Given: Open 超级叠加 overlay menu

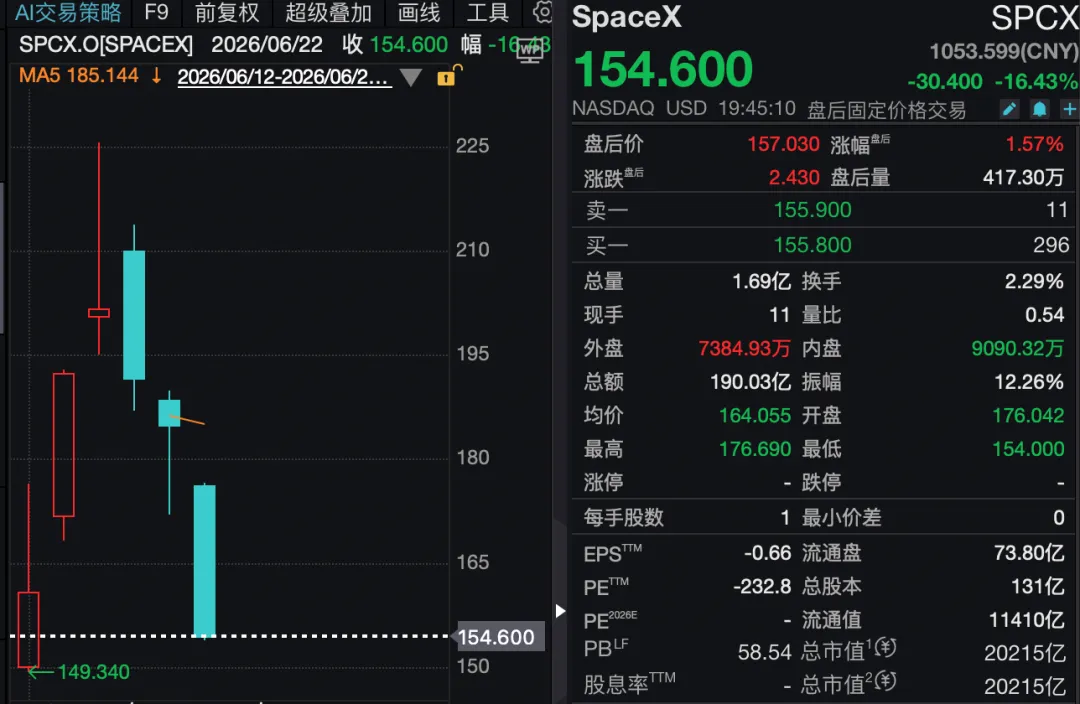Looking at the screenshot, I should coord(328,12).
